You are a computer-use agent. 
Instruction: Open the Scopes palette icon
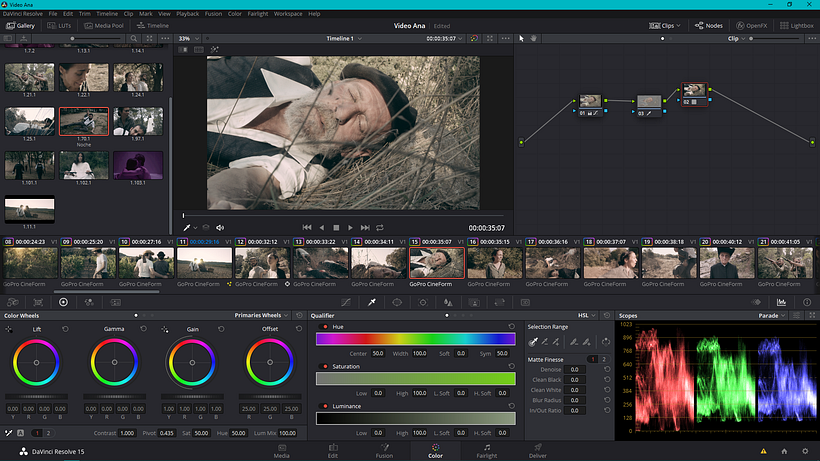781,303
